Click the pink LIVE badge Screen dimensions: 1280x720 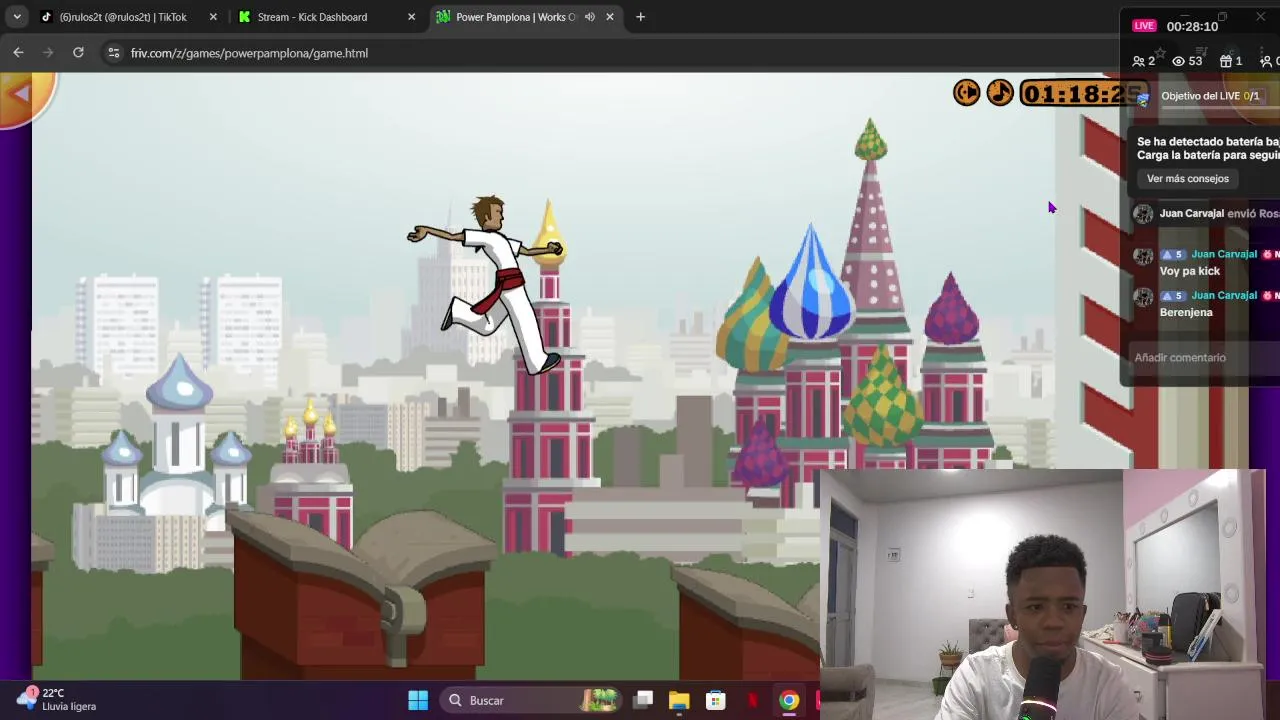(x=1144, y=26)
